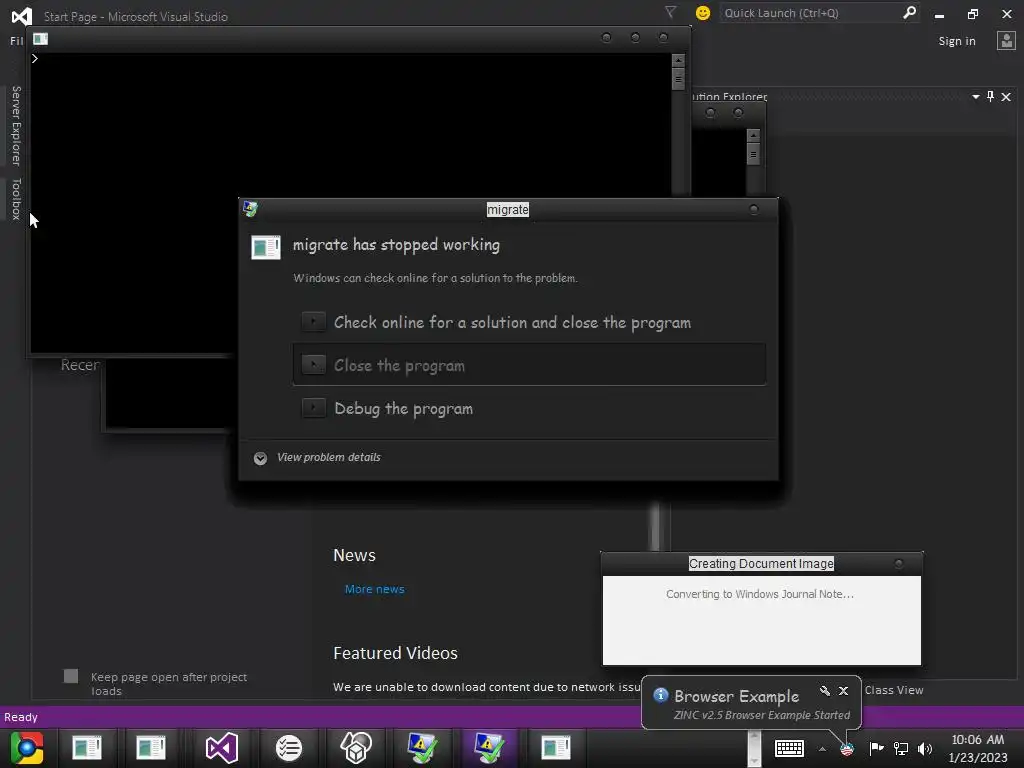The height and width of the screenshot is (768, 1024).
Task: Open the File menu
Action: point(16,41)
